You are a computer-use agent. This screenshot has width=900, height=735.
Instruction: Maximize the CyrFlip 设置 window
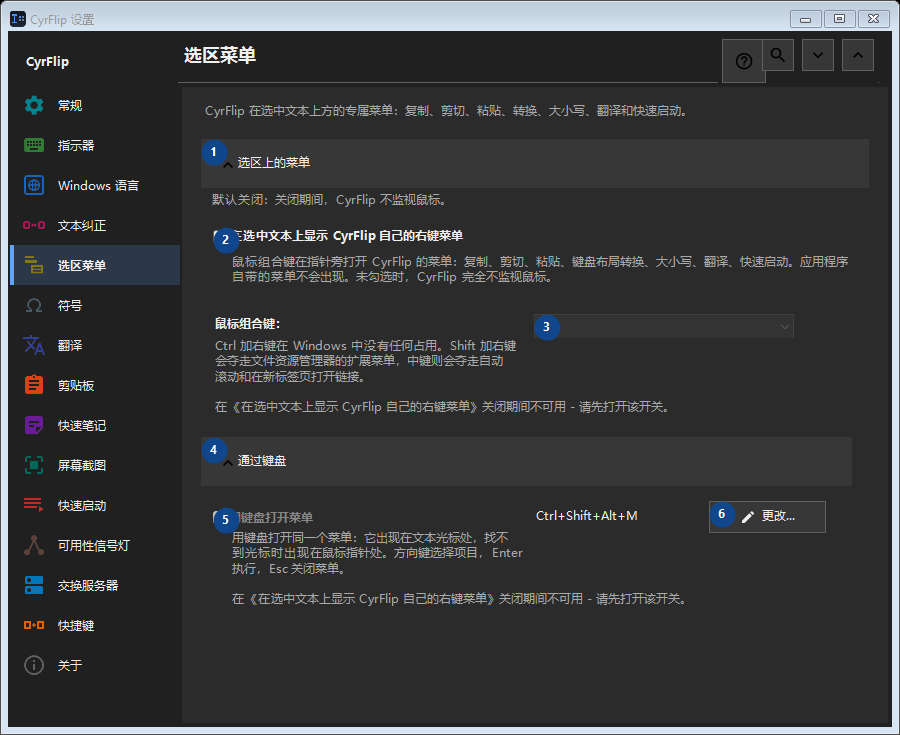tap(839, 19)
